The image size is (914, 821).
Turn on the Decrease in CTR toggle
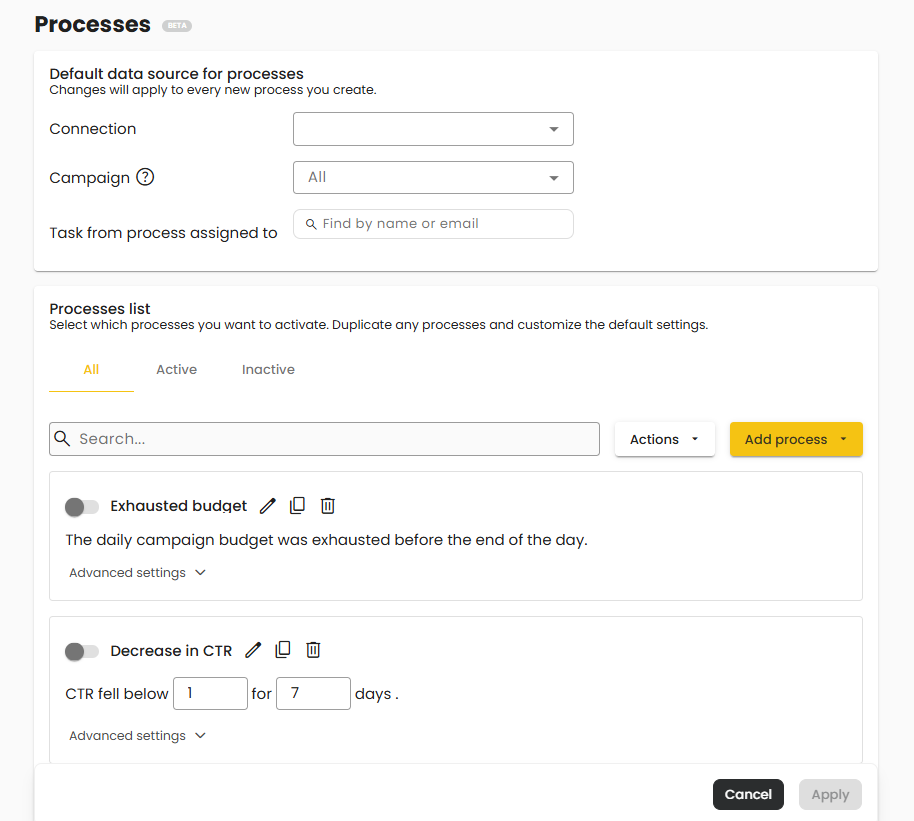82,652
